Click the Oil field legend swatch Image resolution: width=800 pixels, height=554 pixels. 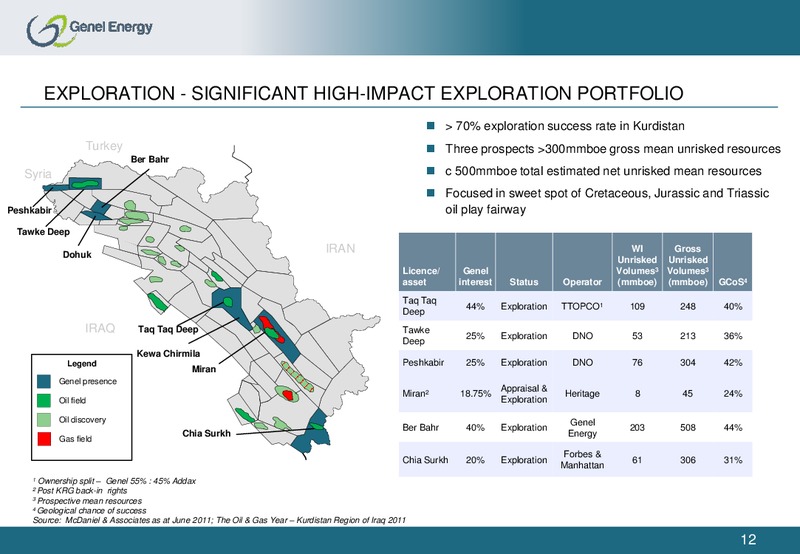tap(44, 400)
